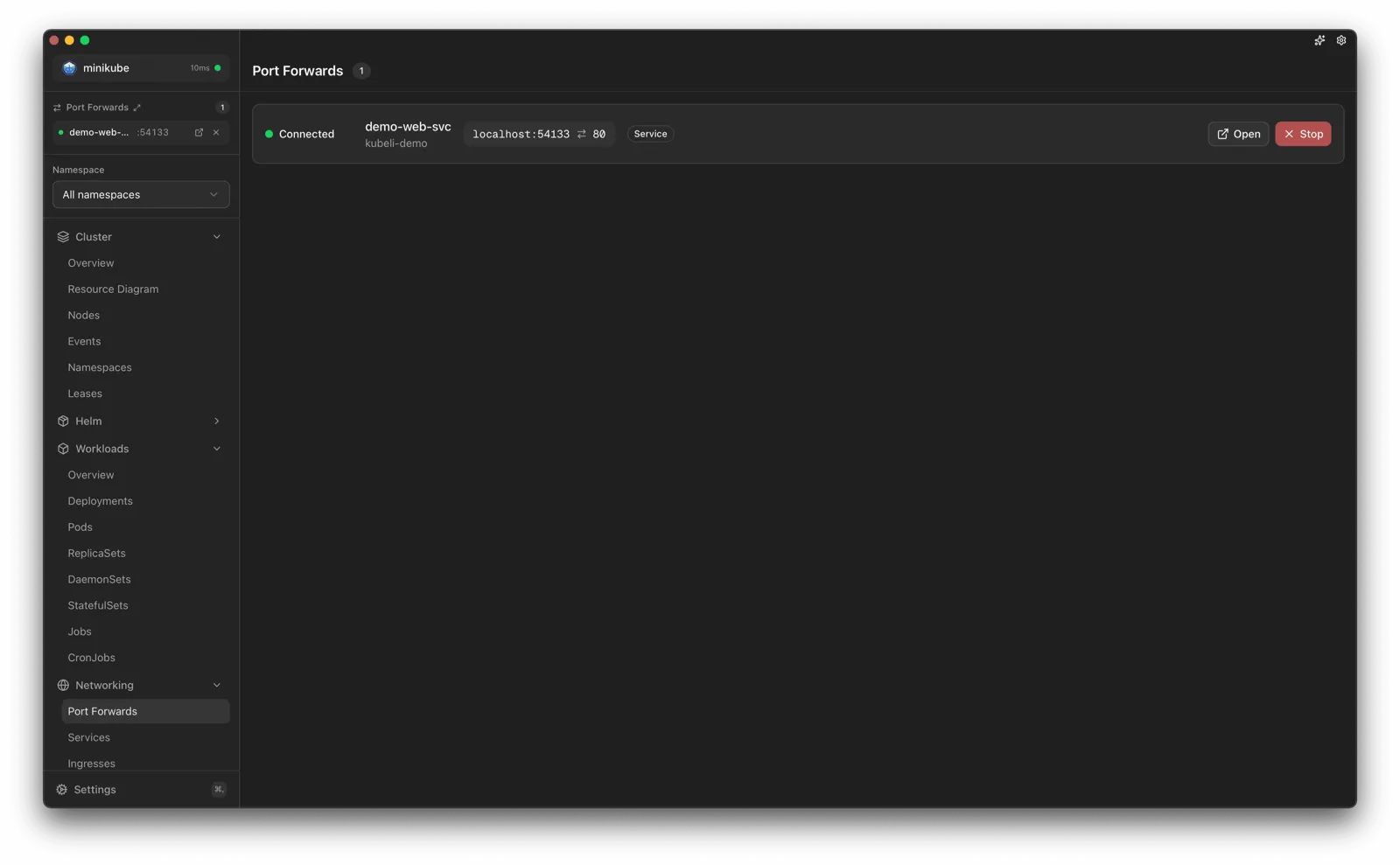Click the green Connected status dot
The height and width of the screenshot is (865, 1400).
[269, 134]
